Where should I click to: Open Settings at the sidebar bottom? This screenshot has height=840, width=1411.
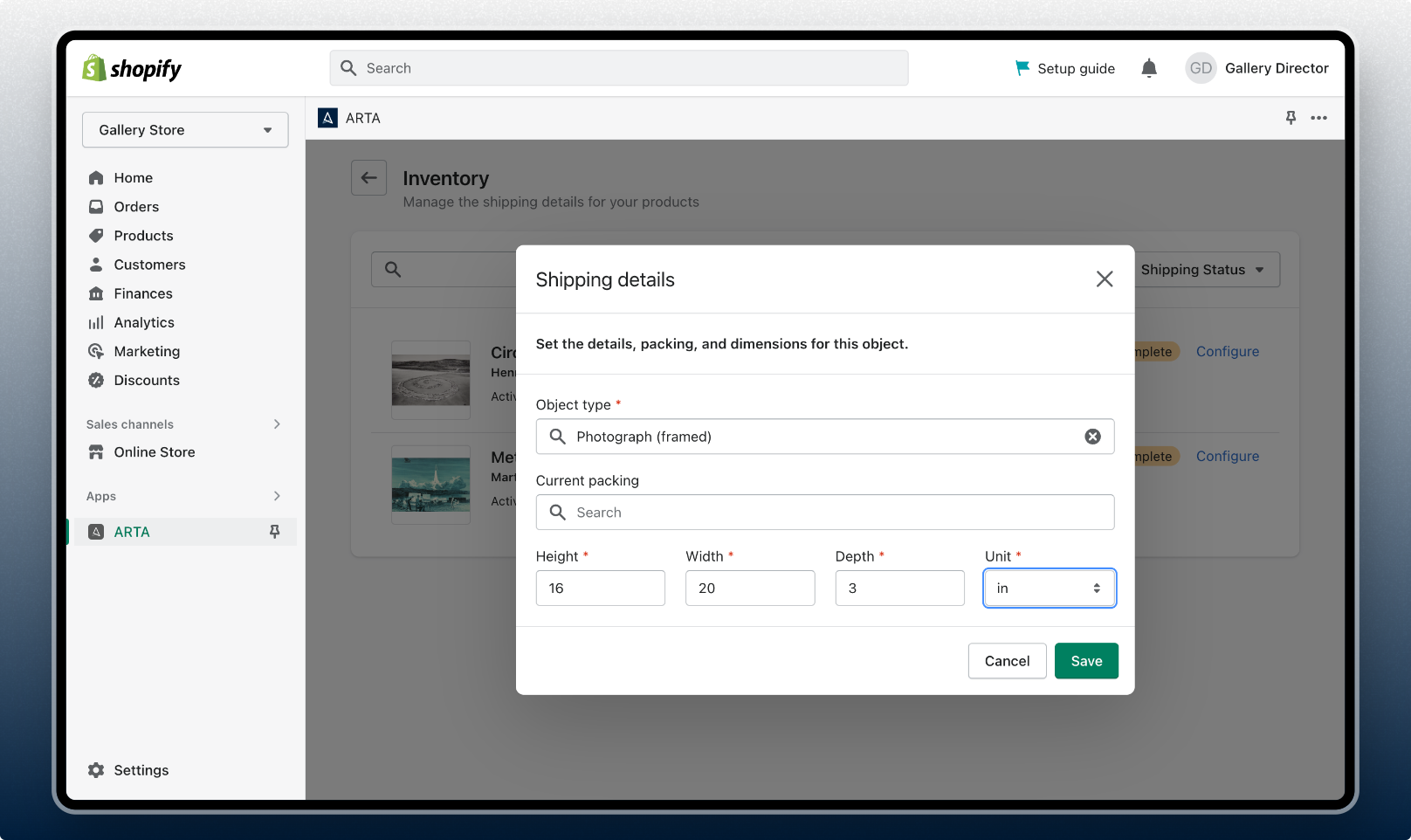[x=141, y=770]
